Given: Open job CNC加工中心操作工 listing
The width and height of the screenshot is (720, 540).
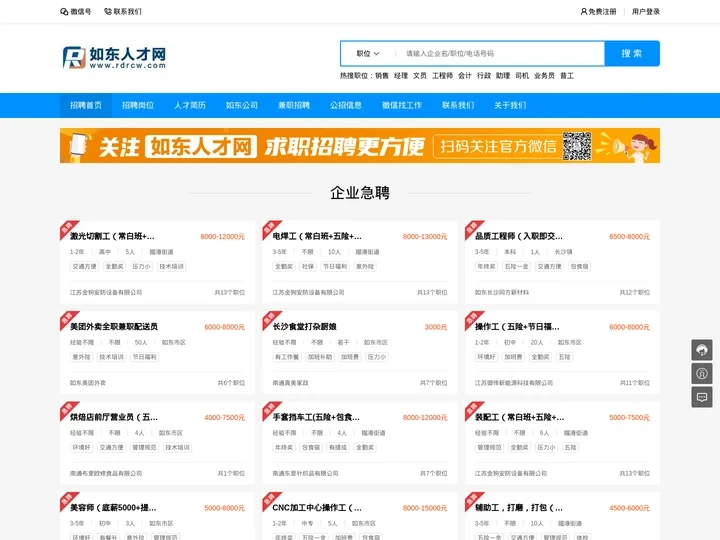Looking at the screenshot, I should 317,507.
